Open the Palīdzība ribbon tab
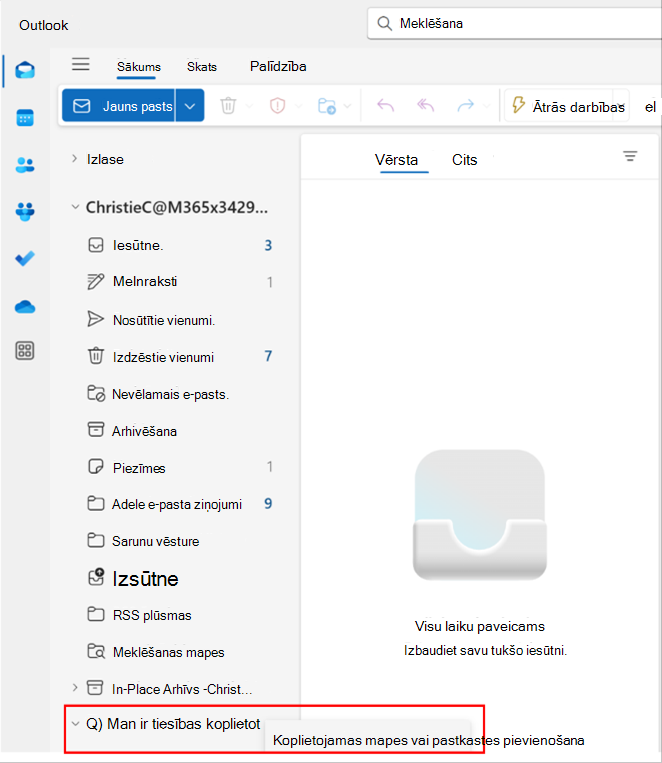662x763 pixels. coord(278,66)
